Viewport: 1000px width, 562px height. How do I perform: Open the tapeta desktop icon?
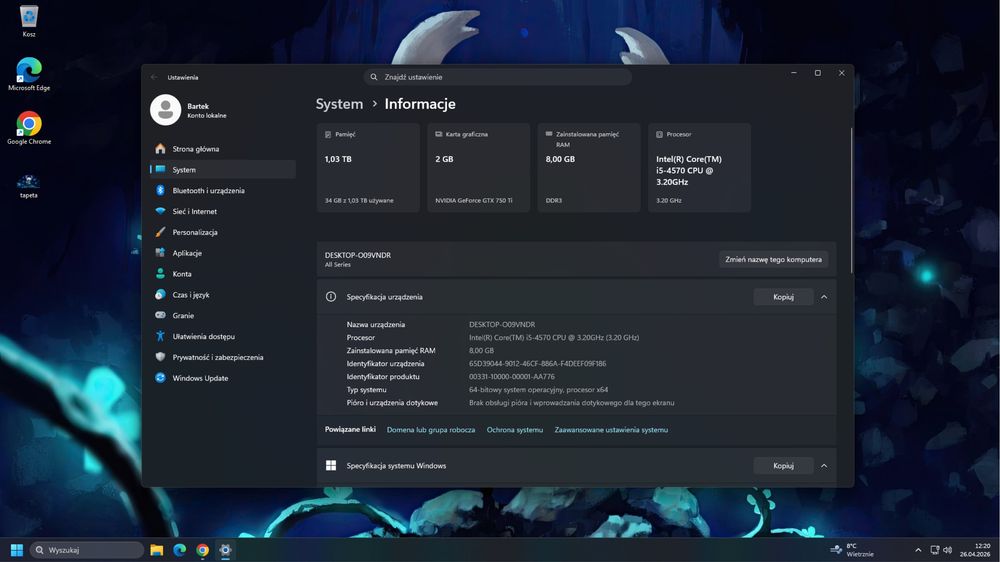pos(29,186)
